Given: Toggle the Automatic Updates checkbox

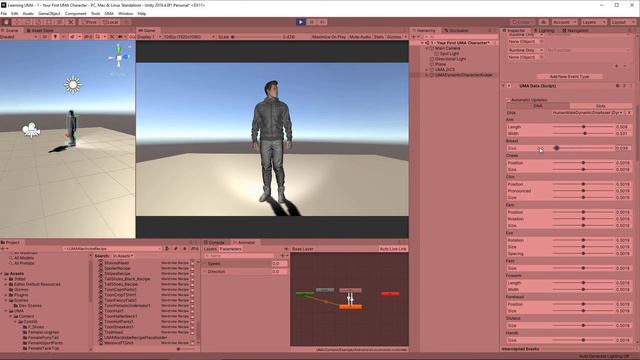Looking at the screenshot, I should (x=508, y=100).
